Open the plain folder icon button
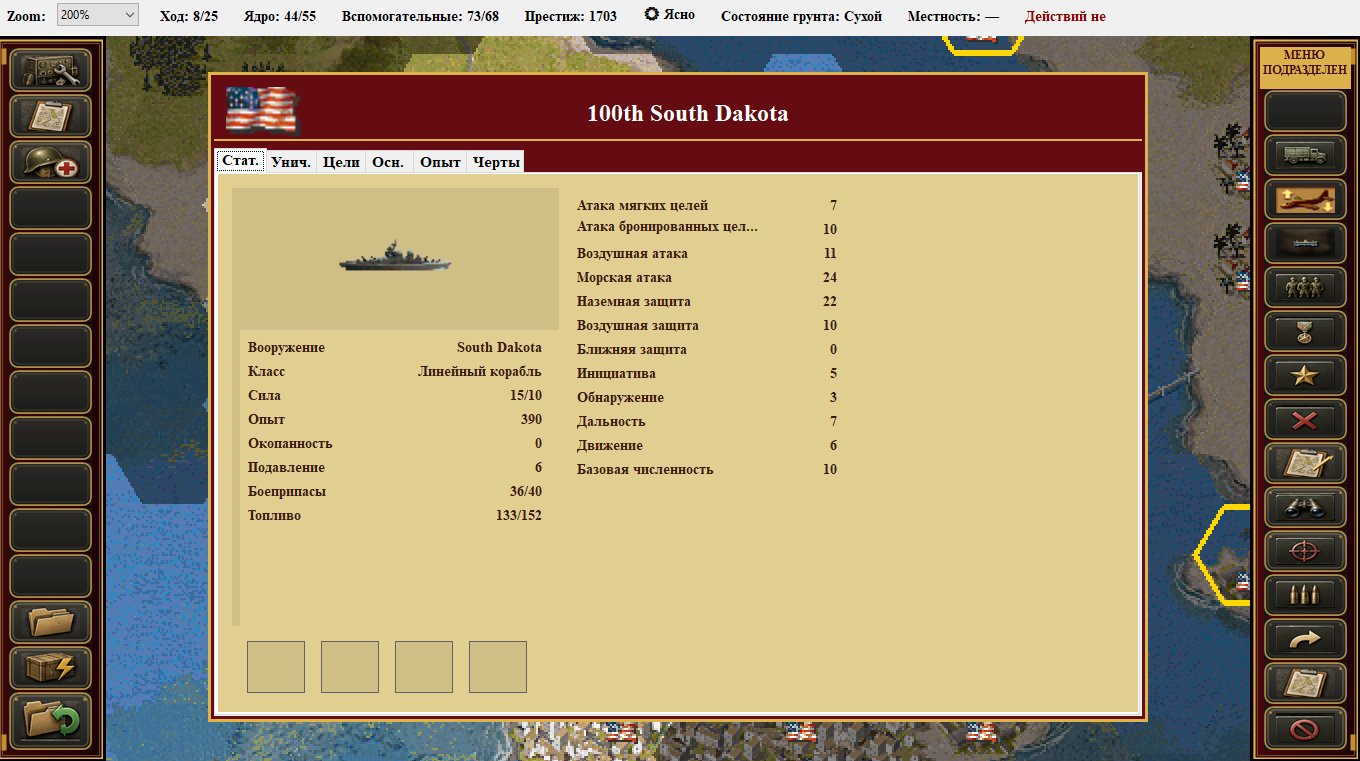This screenshot has width=1360, height=761. coord(51,622)
